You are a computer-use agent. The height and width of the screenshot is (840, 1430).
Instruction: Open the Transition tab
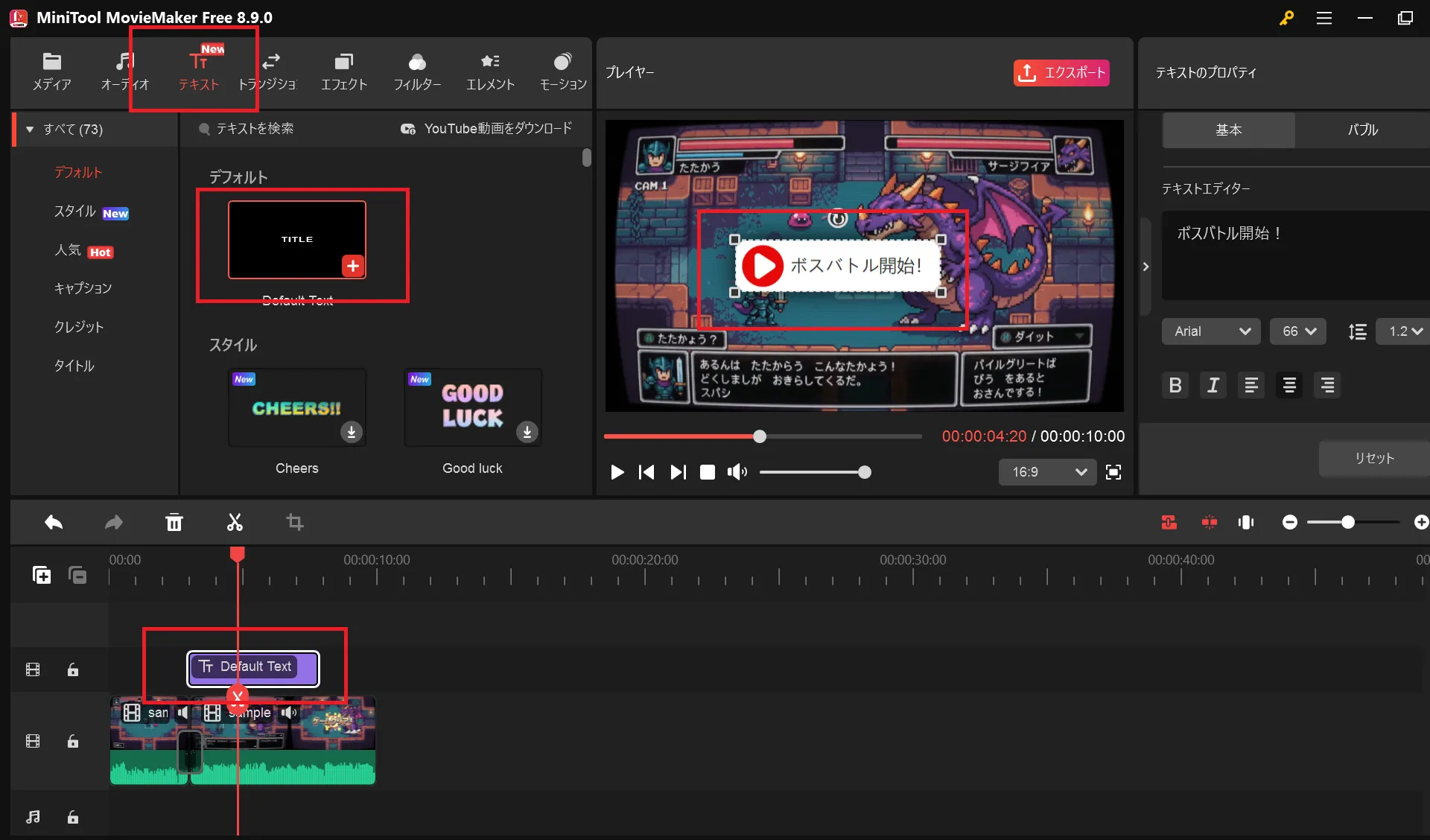pos(267,72)
